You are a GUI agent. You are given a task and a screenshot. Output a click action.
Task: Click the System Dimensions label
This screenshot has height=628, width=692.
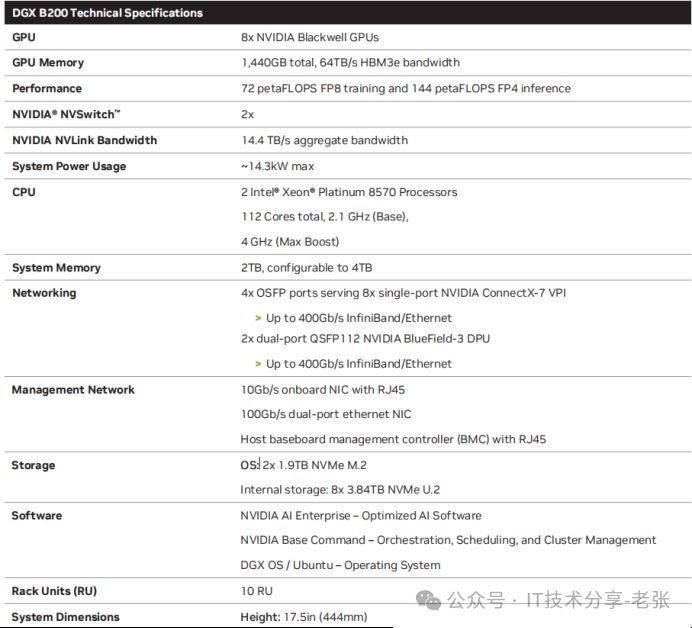65,617
